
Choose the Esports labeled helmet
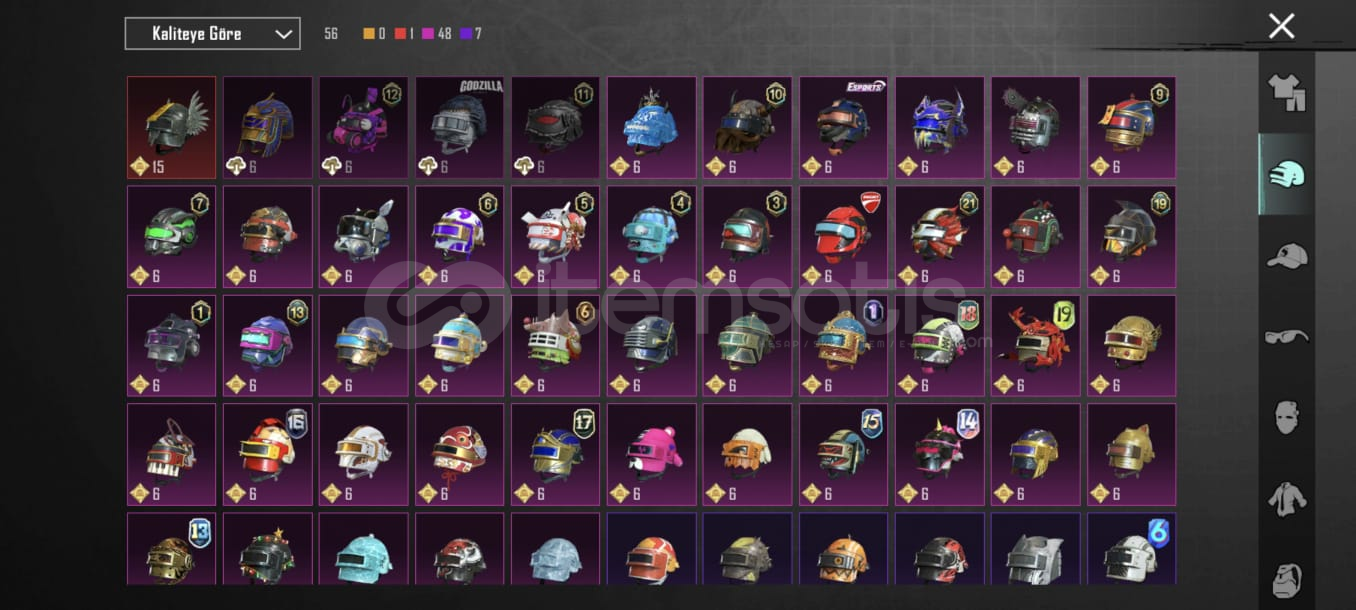coord(843,128)
